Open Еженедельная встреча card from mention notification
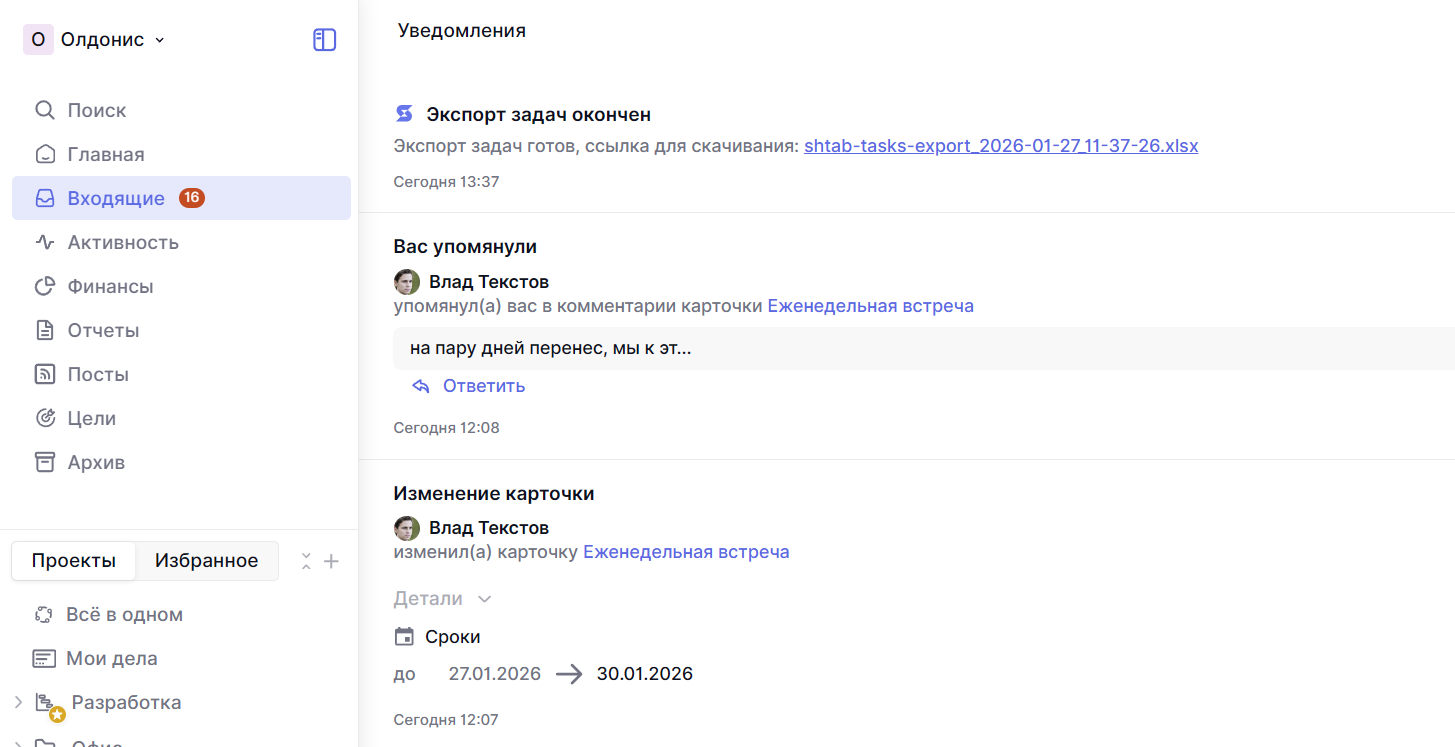Image resolution: width=1455 pixels, height=747 pixels. click(870, 306)
